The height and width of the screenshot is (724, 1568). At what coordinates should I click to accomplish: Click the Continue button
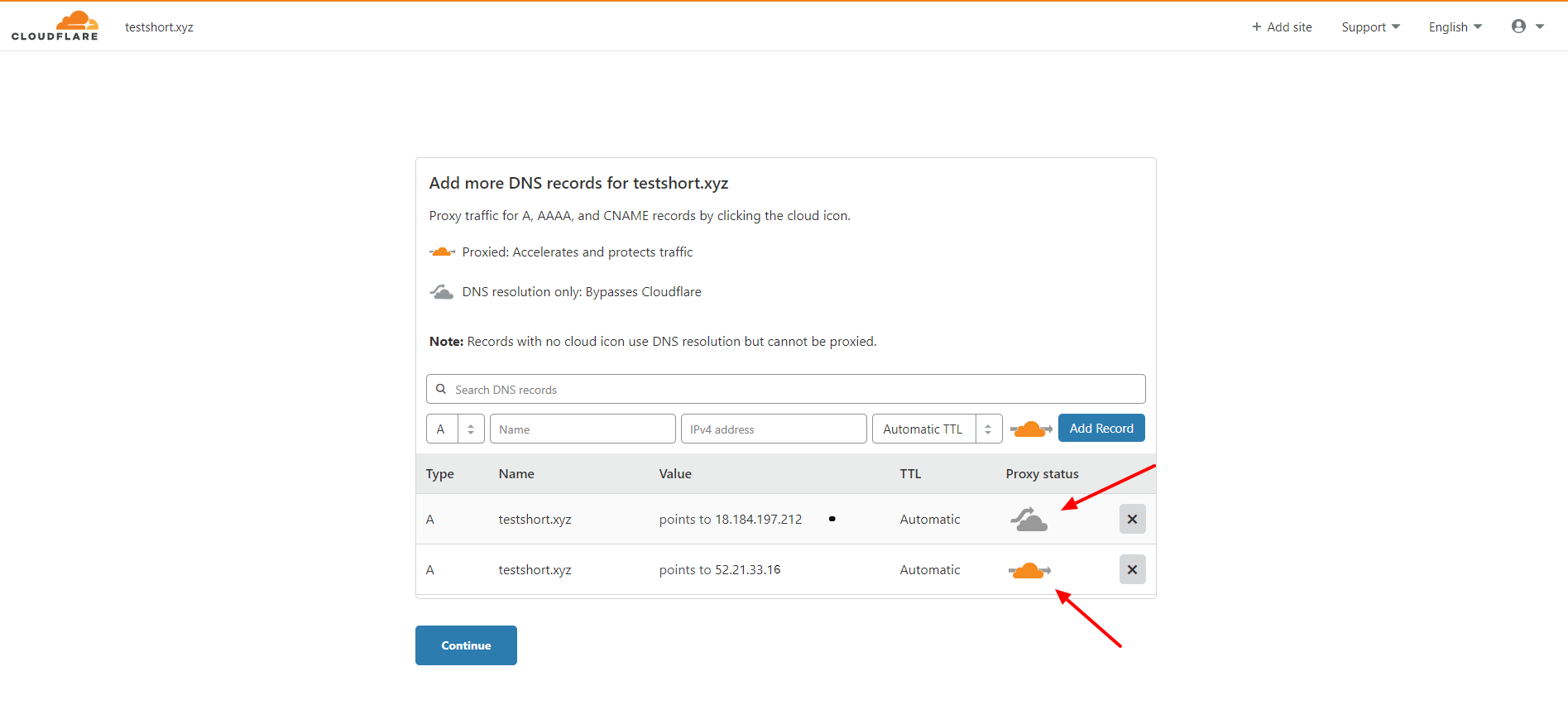[x=466, y=645]
